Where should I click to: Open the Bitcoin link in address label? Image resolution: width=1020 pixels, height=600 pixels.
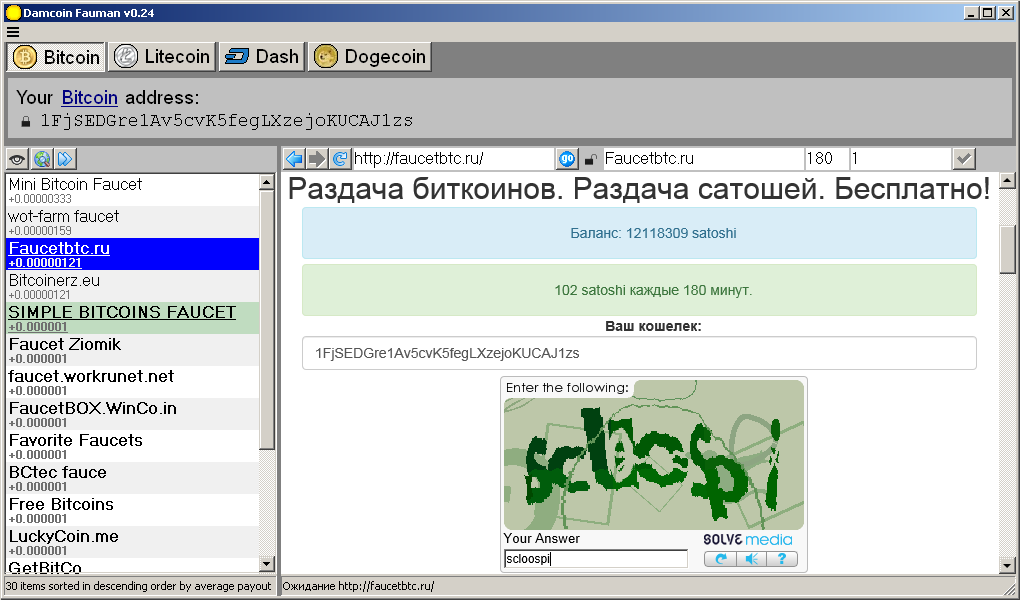point(89,97)
